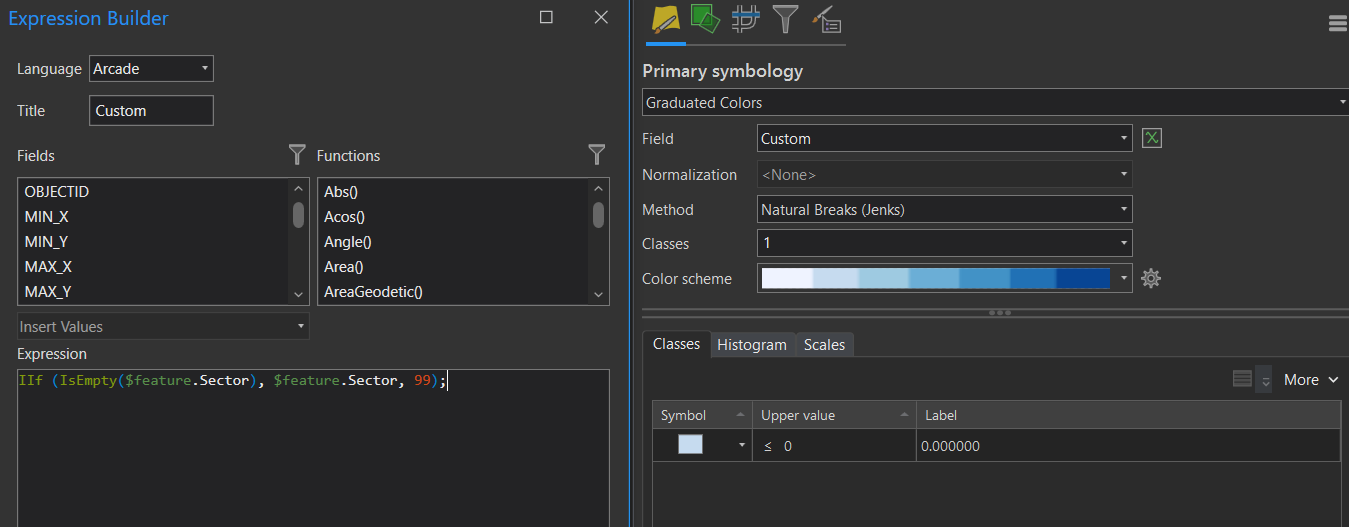Switch to the Classes tab
This screenshot has width=1349, height=527.
point(677,344)
